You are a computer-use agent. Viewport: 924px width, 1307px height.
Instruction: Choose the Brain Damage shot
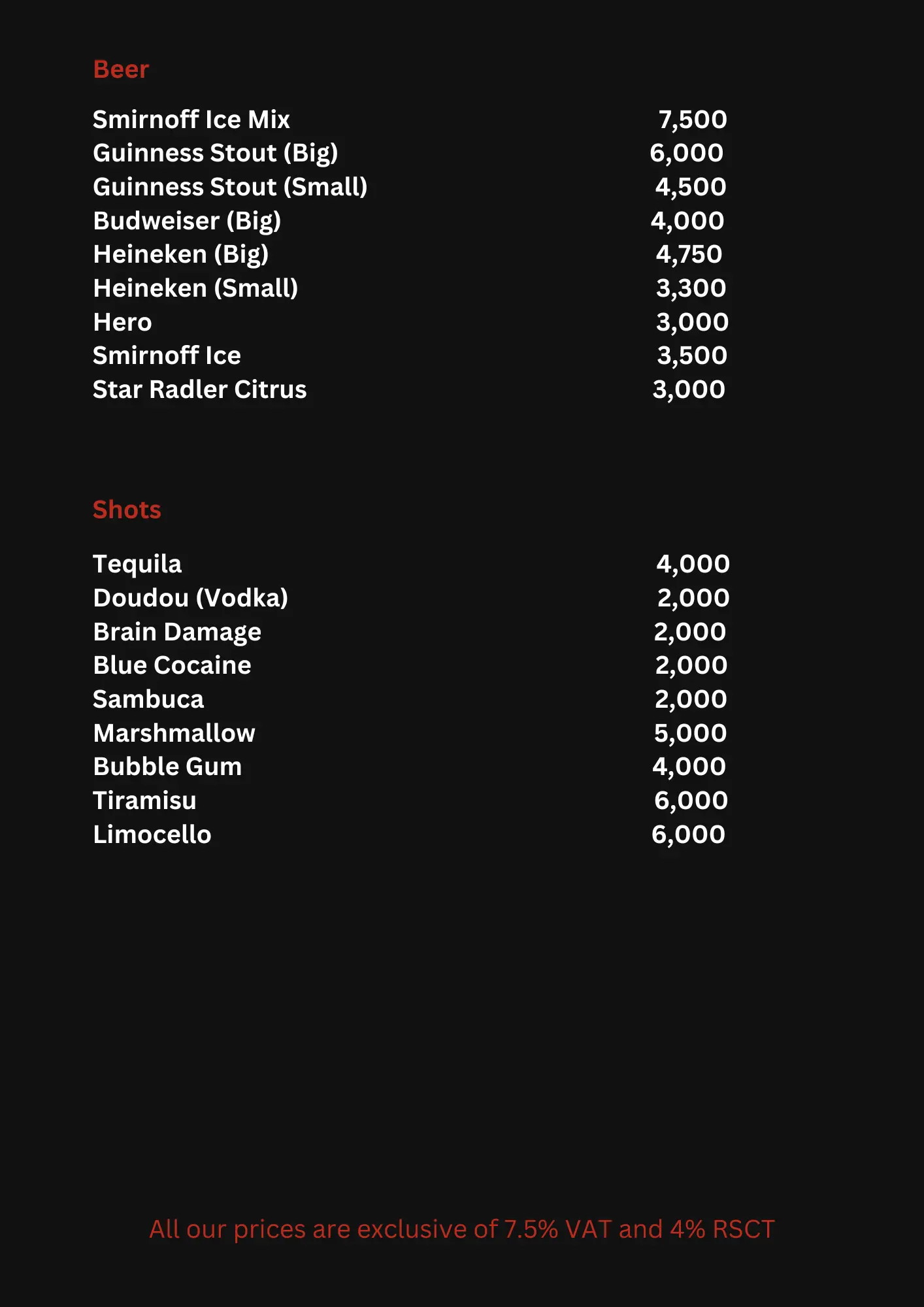pos(177,632)
